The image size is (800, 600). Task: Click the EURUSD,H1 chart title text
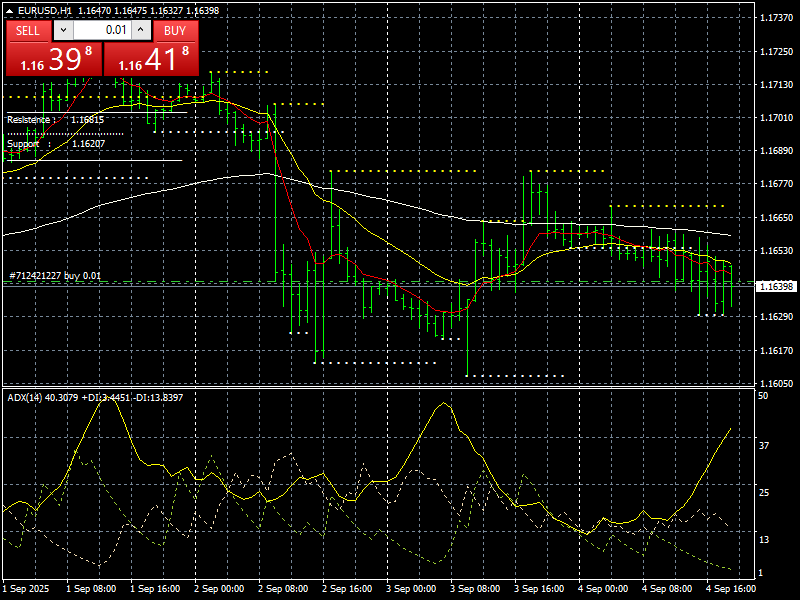45,10
